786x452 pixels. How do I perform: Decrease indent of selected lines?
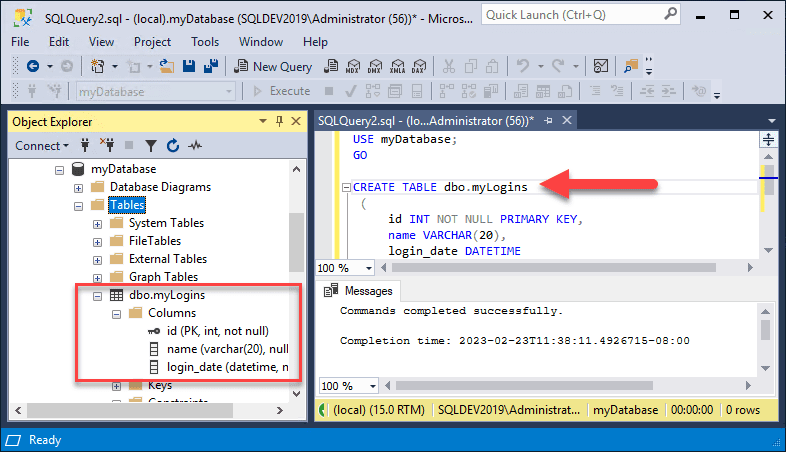tap(647, 91)
